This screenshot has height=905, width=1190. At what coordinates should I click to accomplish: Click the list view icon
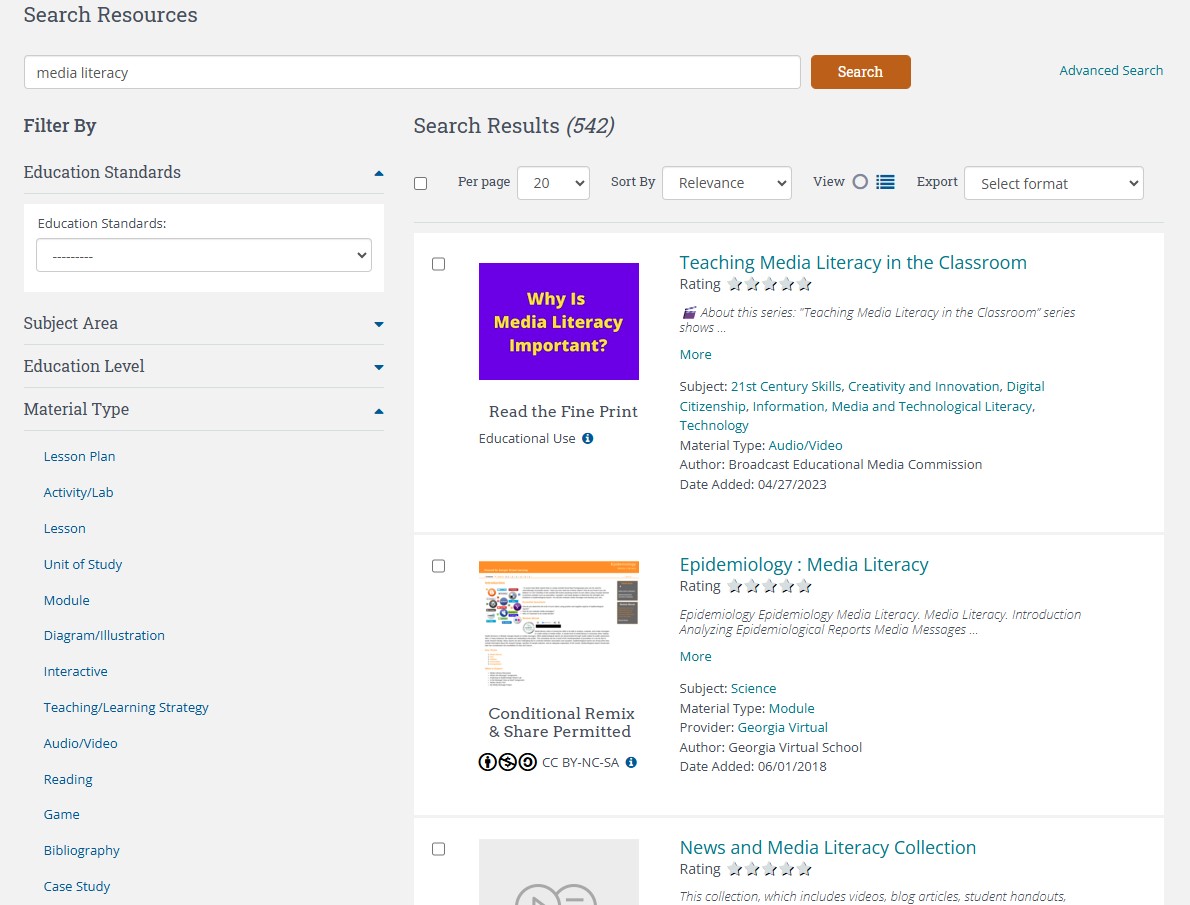tap(885, 182)
